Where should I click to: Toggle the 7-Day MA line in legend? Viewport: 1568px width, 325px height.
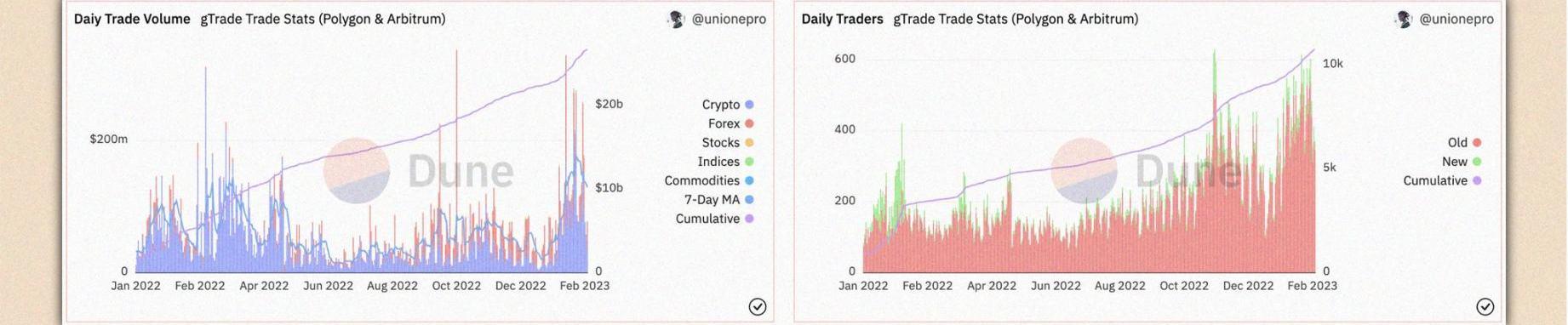pyautogui.click(x=719, y=200)
